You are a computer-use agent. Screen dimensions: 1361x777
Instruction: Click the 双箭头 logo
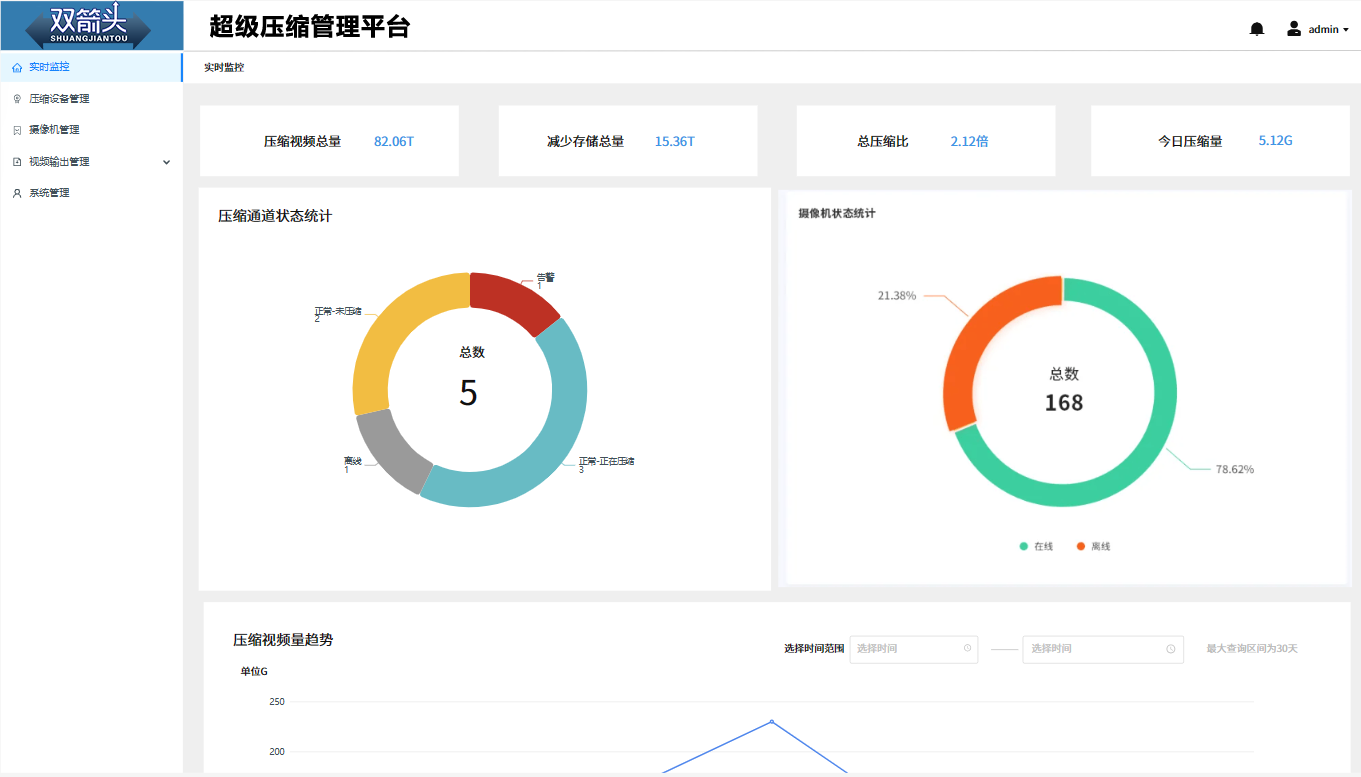point(91,25)
